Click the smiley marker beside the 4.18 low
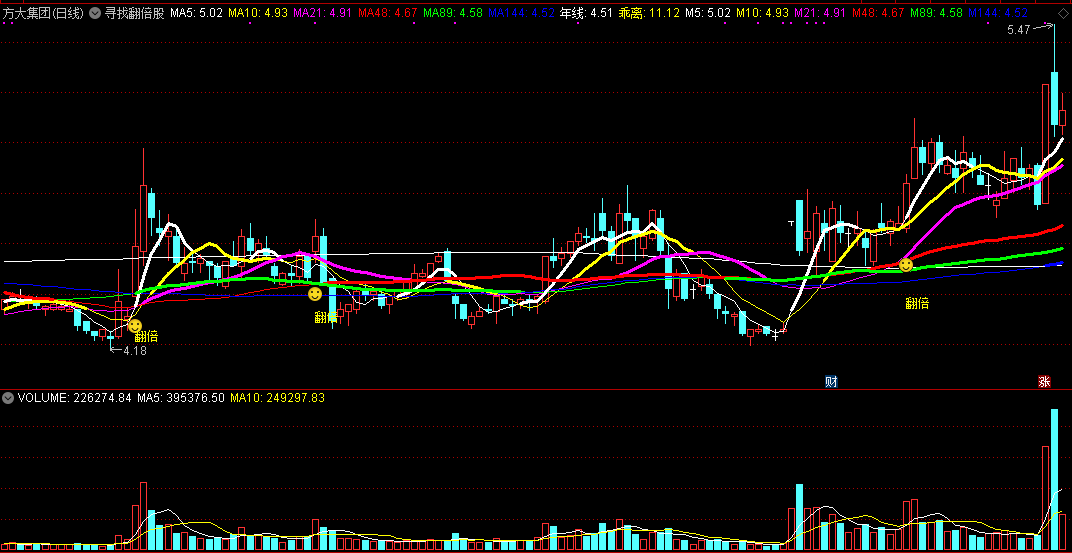 click(x=135, y=326)
